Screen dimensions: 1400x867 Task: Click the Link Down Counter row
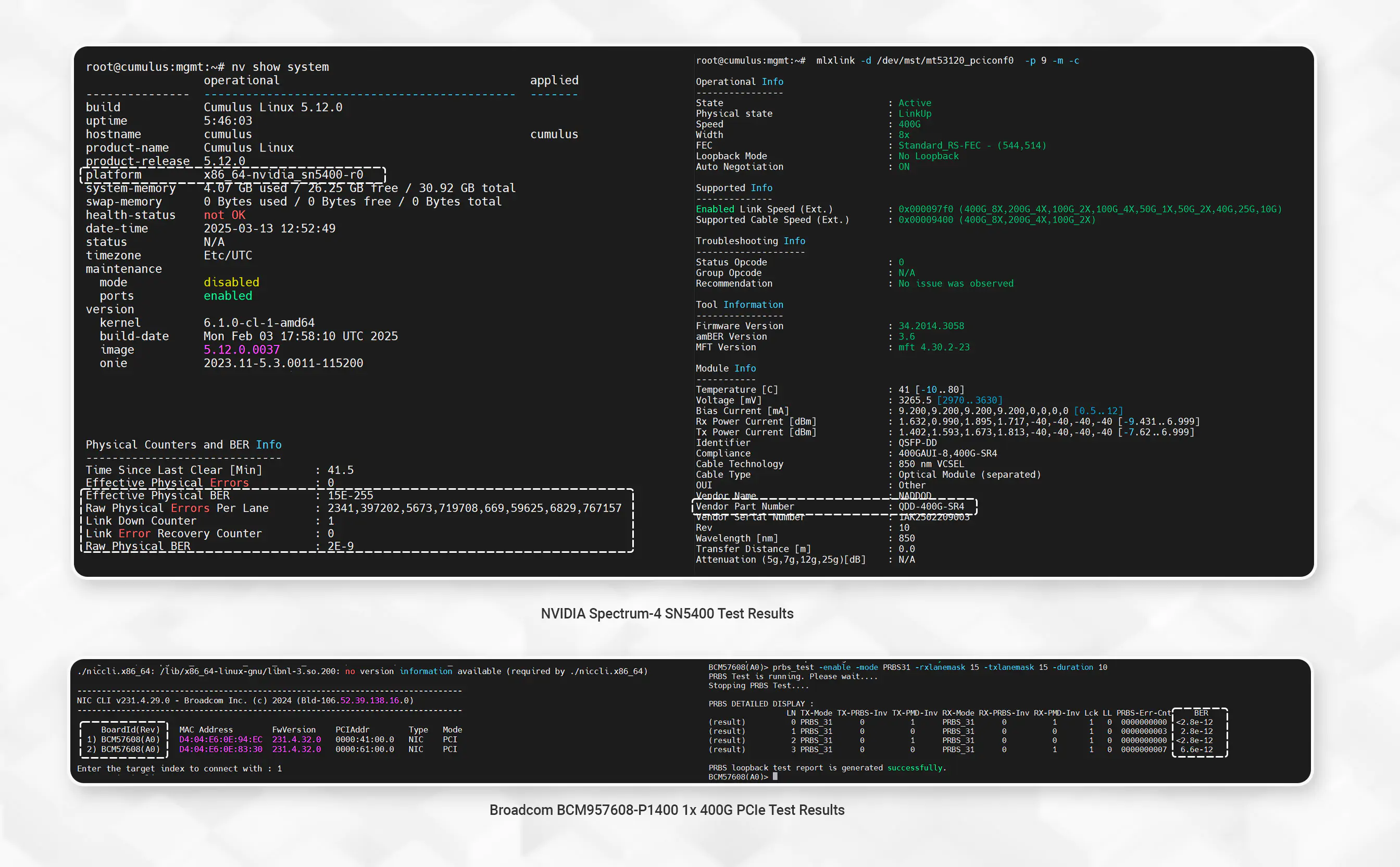(141, 521)
